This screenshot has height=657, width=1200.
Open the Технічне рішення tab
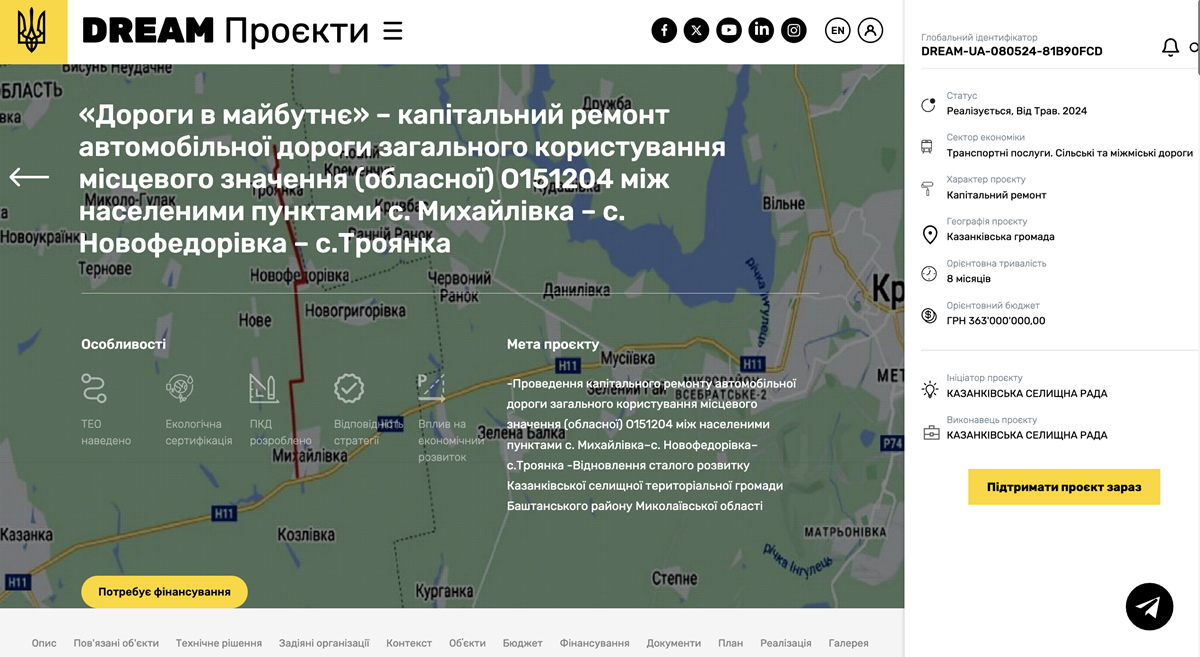pyautogui.click(x=219, y=643)
